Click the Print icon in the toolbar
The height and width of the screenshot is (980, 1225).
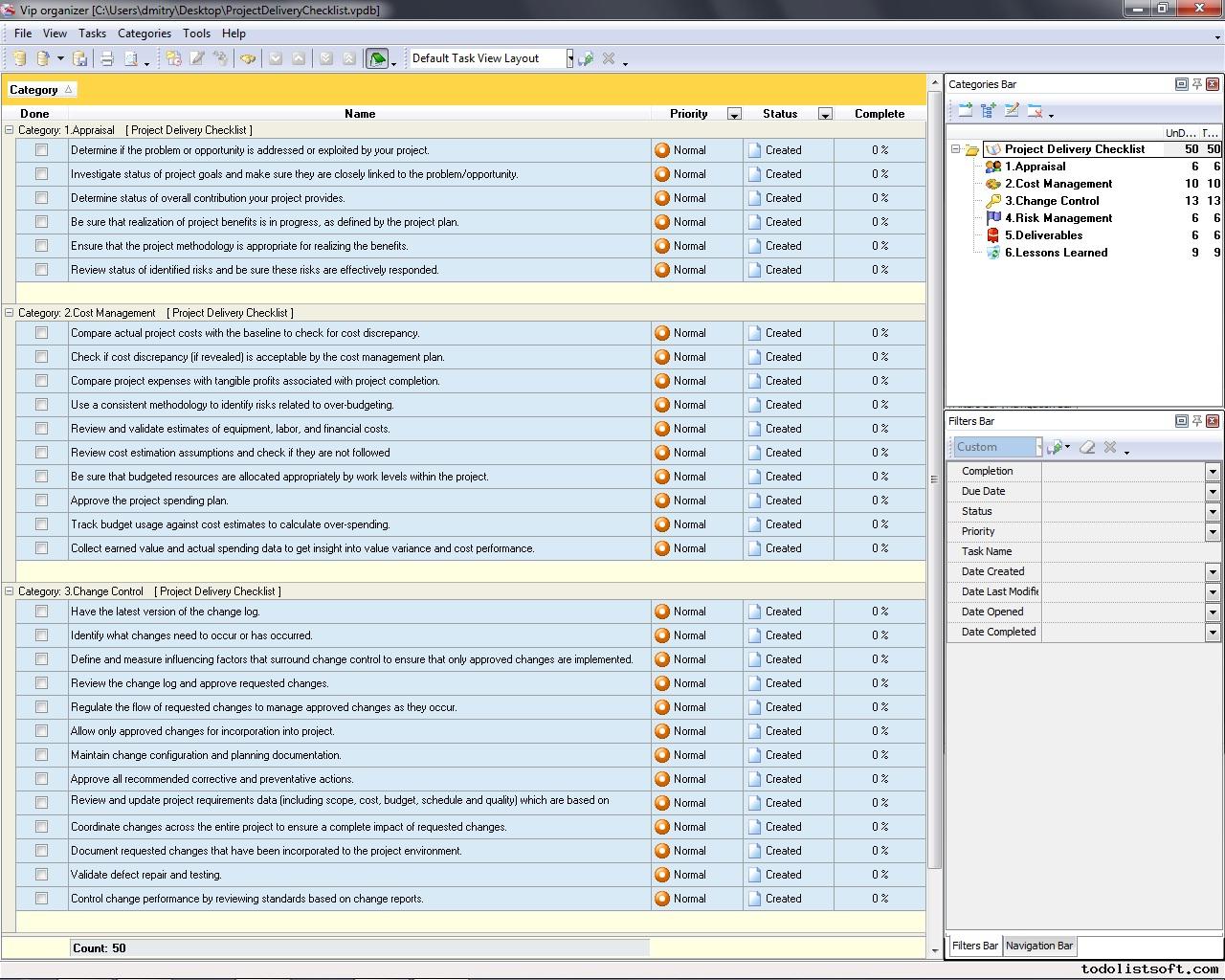pos(106,59)
